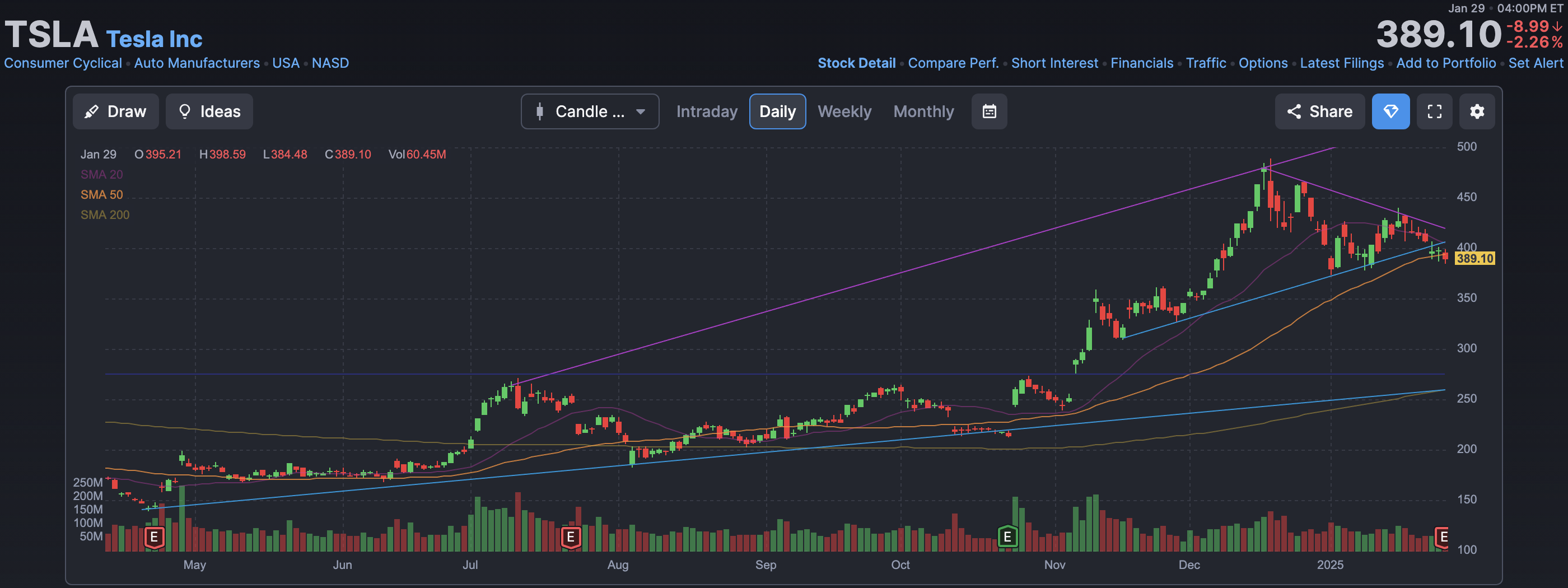Open Options link
This screenshot has width=1568, height=588.
tap(1263, 63)
